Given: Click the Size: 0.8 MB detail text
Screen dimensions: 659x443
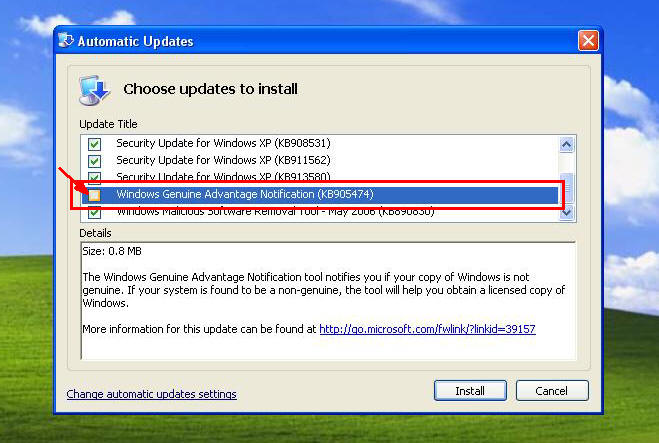Looking at the screenshot, I should coord(112,251).
